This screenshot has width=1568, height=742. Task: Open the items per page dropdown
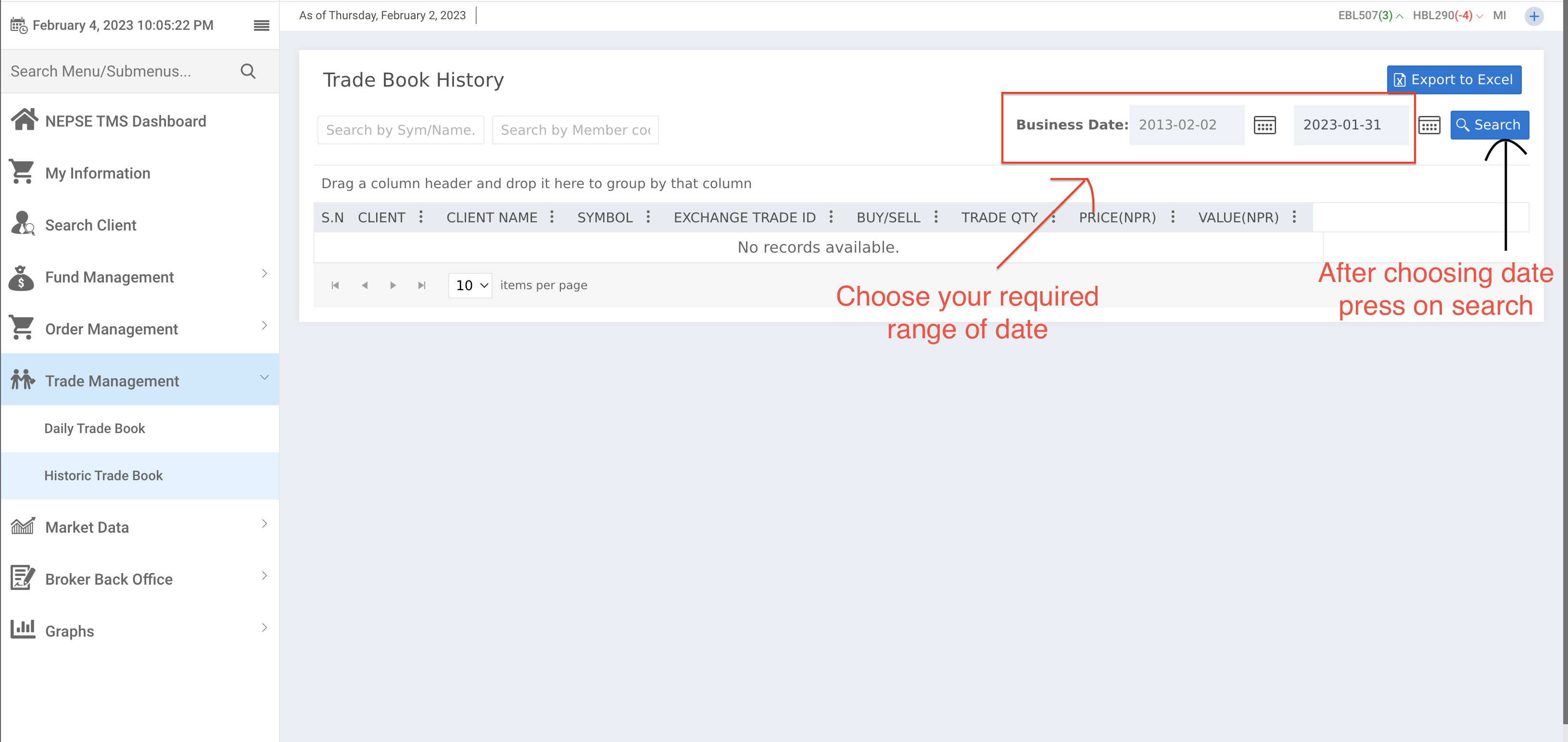(470, 285)
